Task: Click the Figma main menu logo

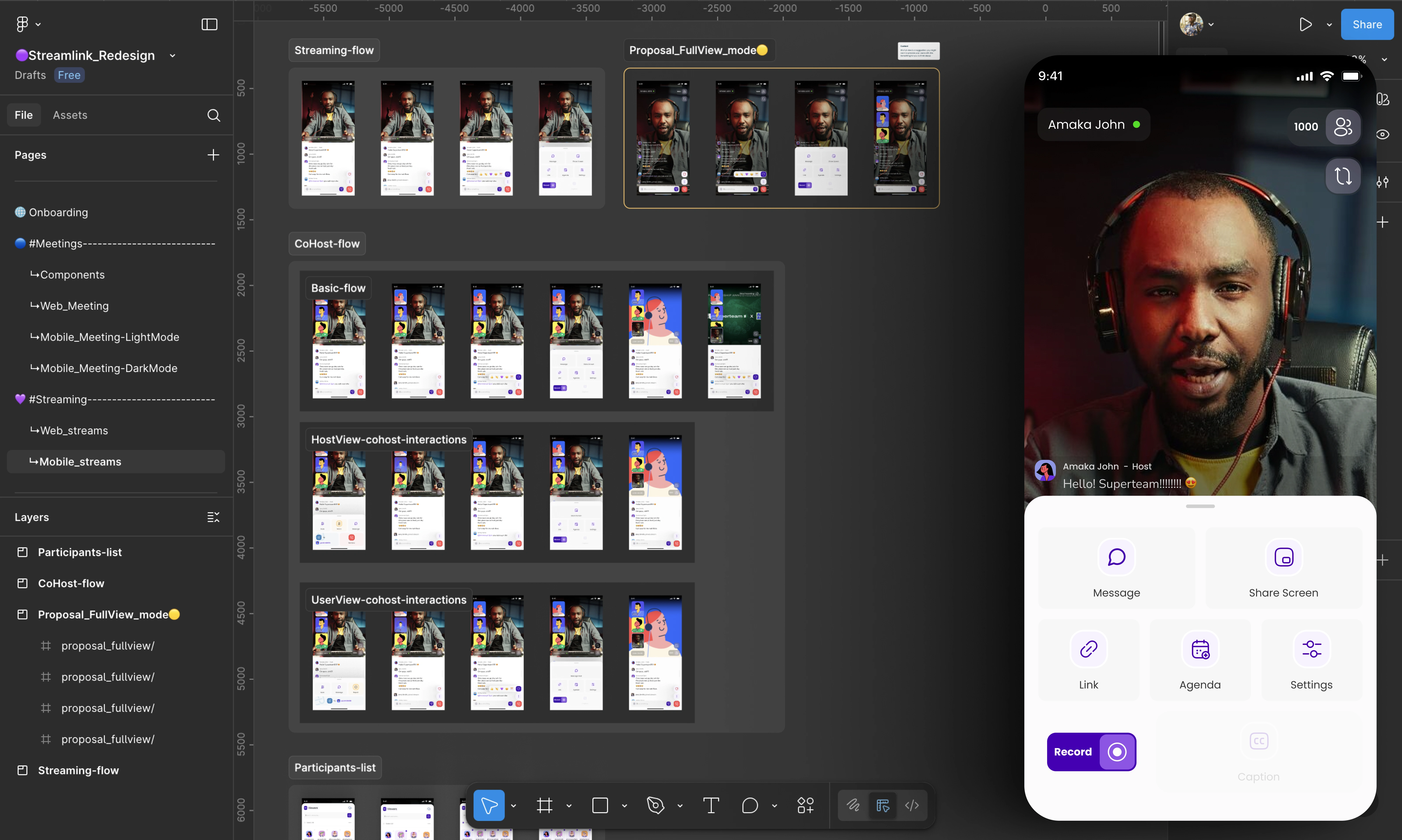Action: pyautogui.click(x=22, y=24)
